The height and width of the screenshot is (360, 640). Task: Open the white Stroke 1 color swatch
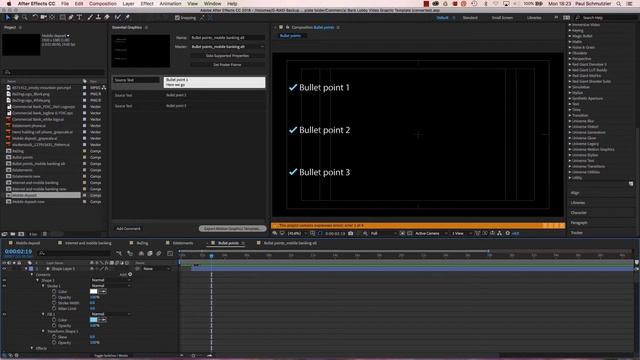[x=93, y=291]
